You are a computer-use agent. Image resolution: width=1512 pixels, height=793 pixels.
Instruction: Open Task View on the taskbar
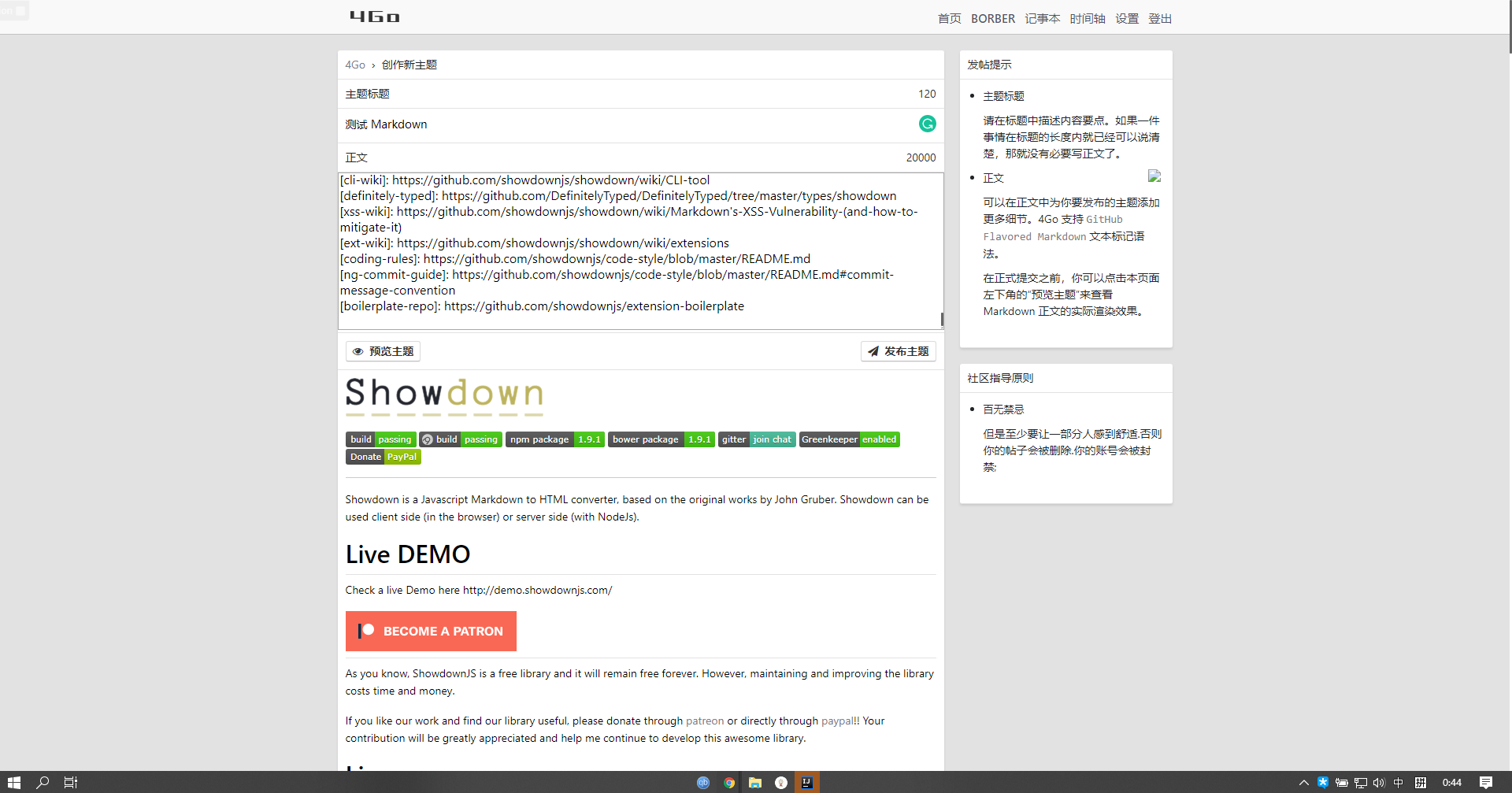pos(71,782)
